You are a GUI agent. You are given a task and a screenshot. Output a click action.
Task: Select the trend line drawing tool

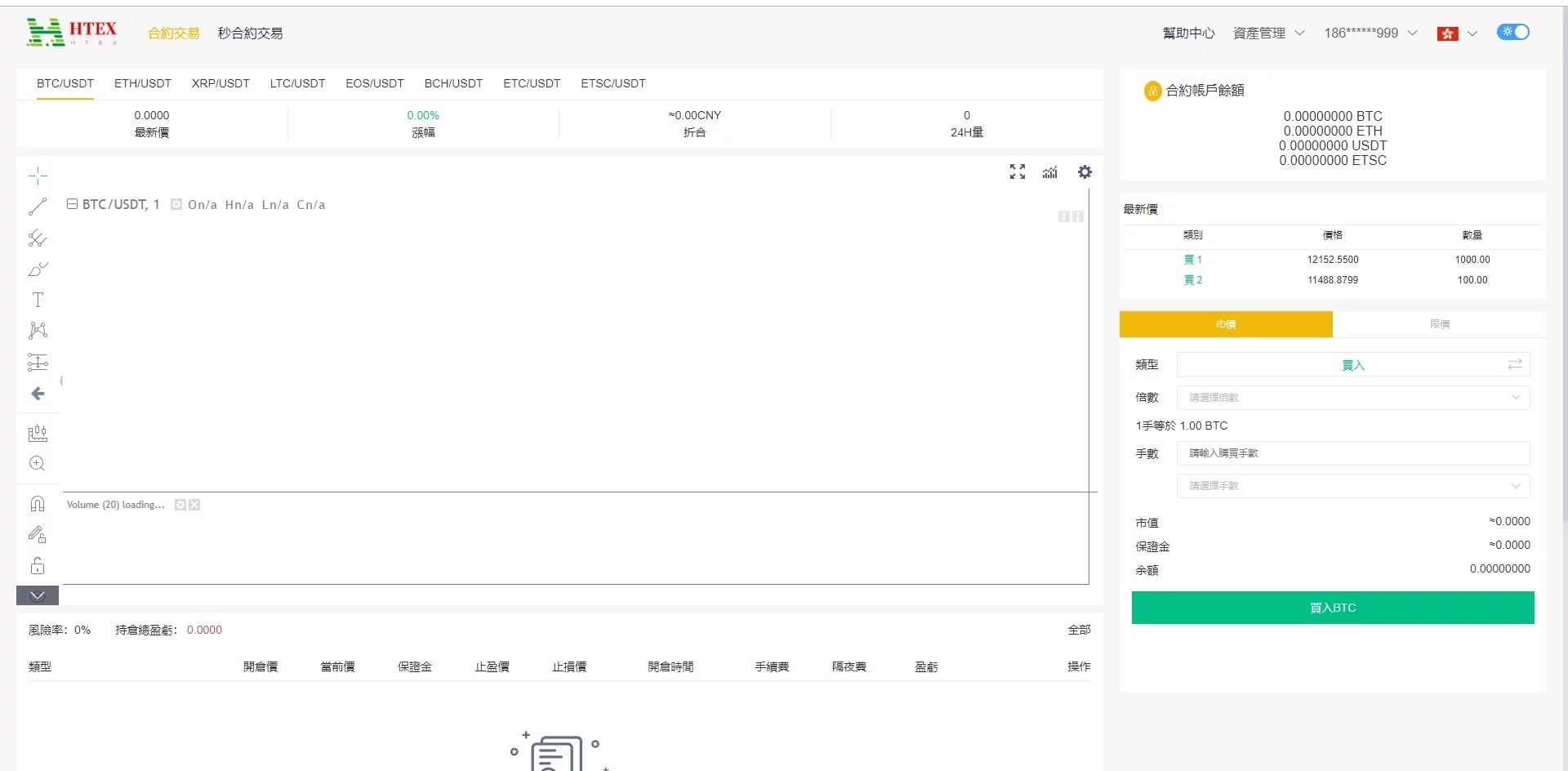tap(38, 207)
